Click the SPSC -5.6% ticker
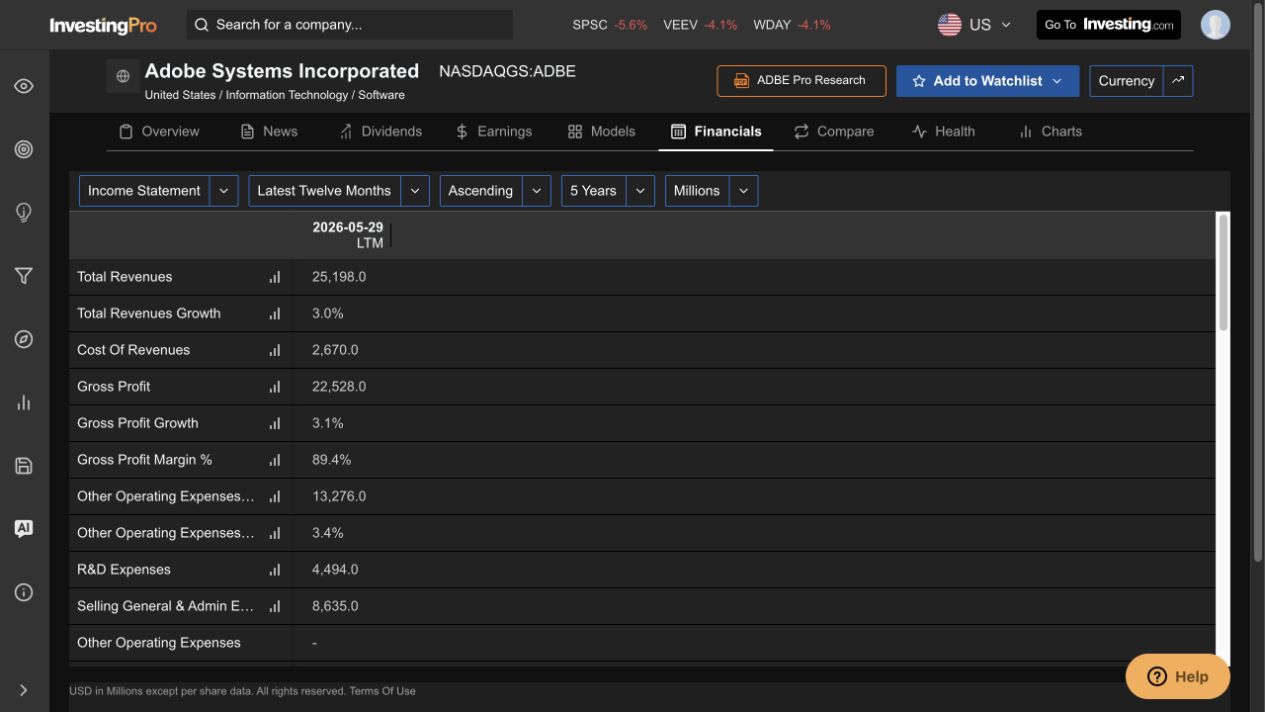 click(x=610, y=25)
